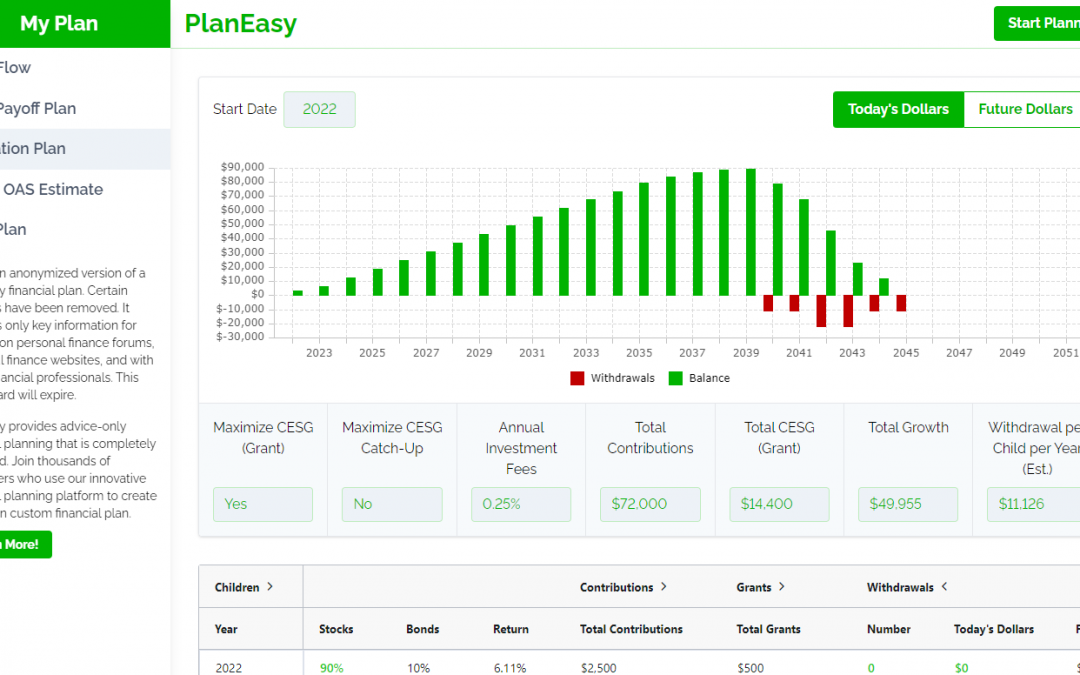Click the Total Grants column header
This screenshot has width=1080, height=675.
click(x=769, y=629)
